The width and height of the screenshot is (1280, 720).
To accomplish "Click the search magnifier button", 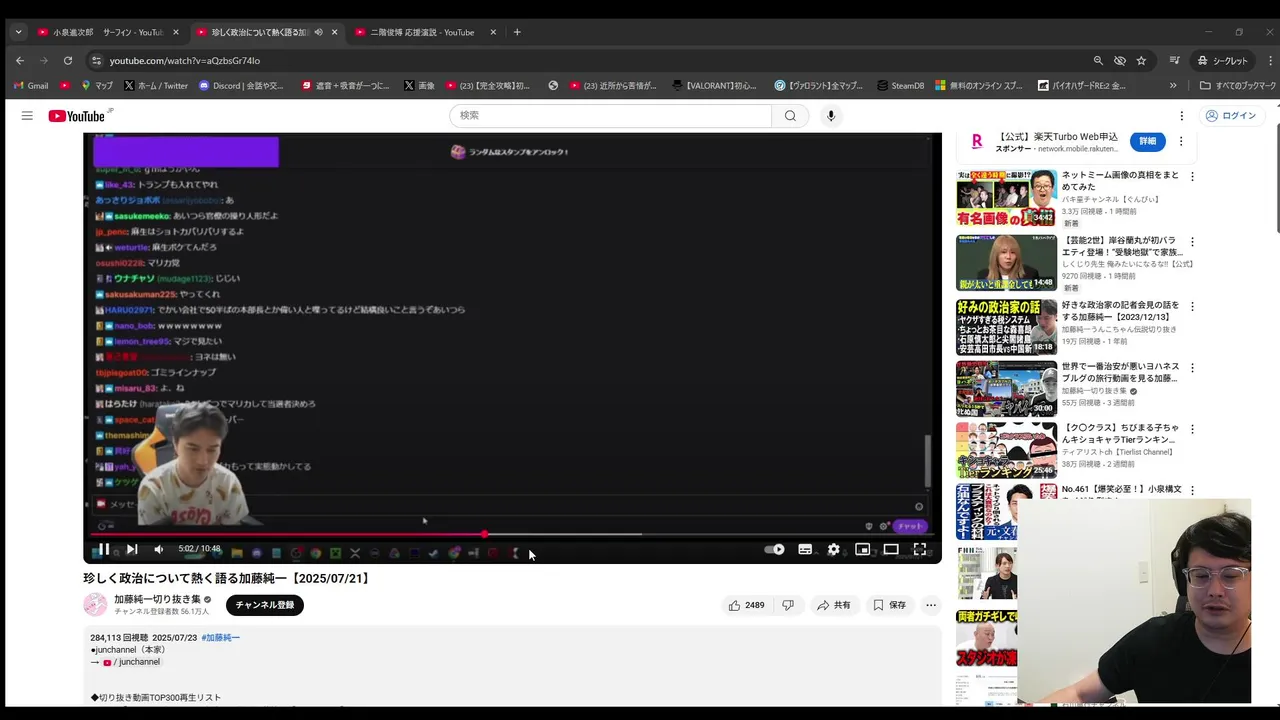I will tap(790, 116).
